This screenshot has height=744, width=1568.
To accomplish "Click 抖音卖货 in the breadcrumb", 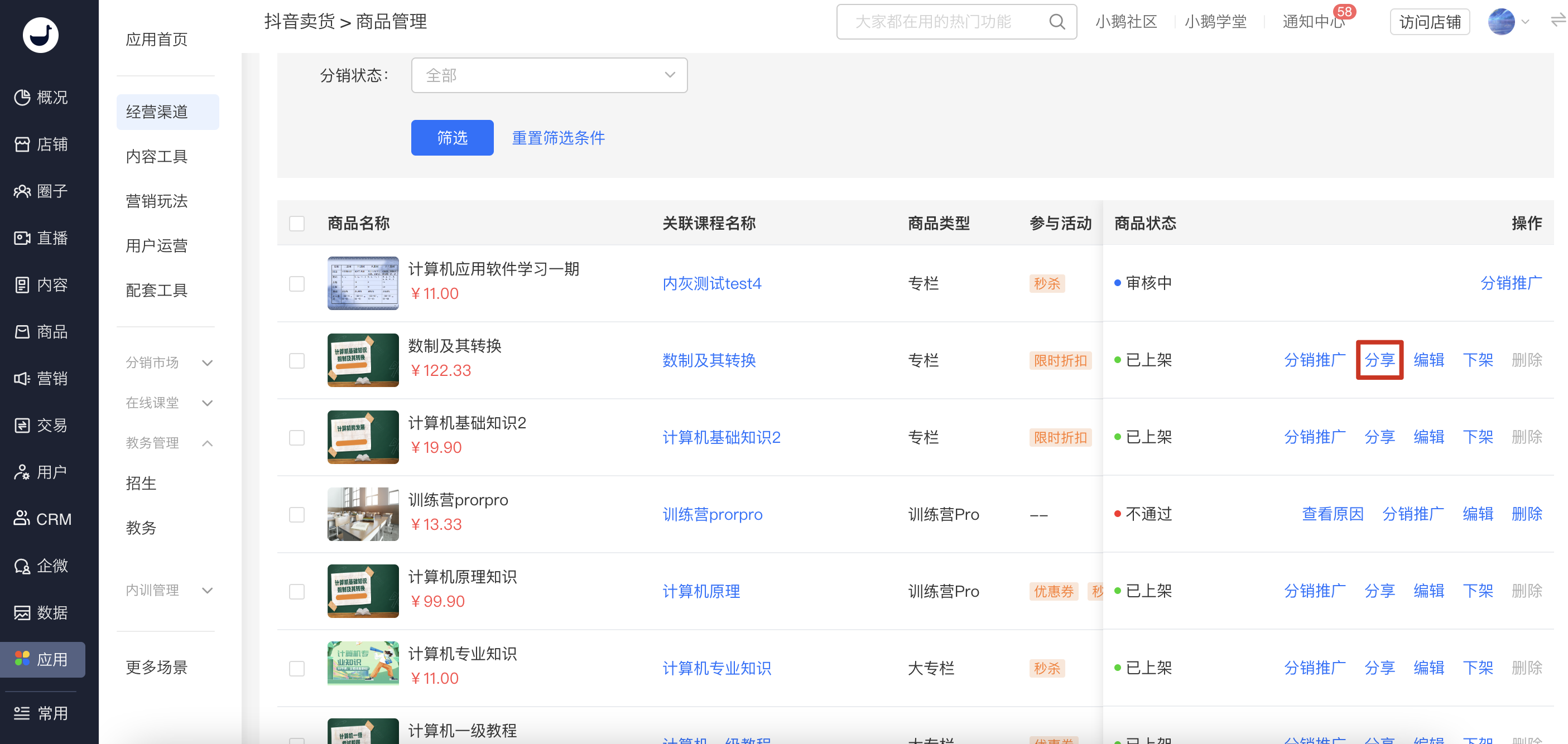I will [299, 22].
